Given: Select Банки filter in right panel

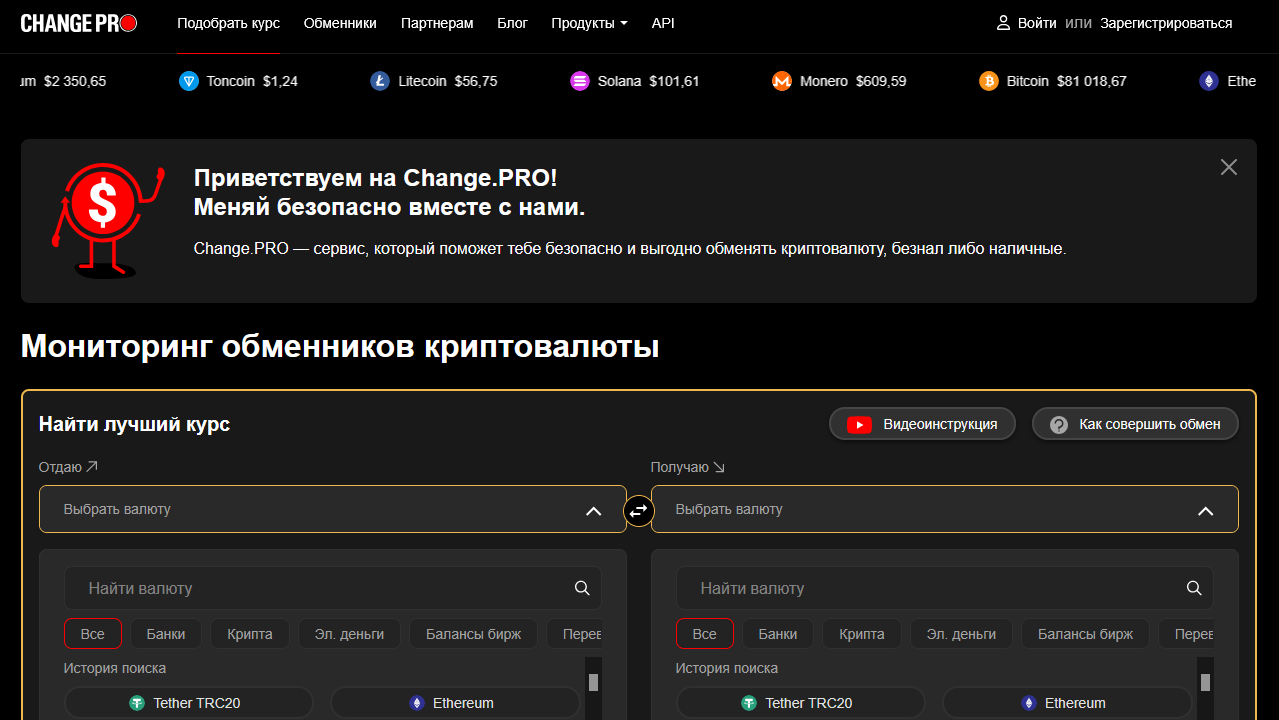Looking at the screenshot, I should (778, 634).
